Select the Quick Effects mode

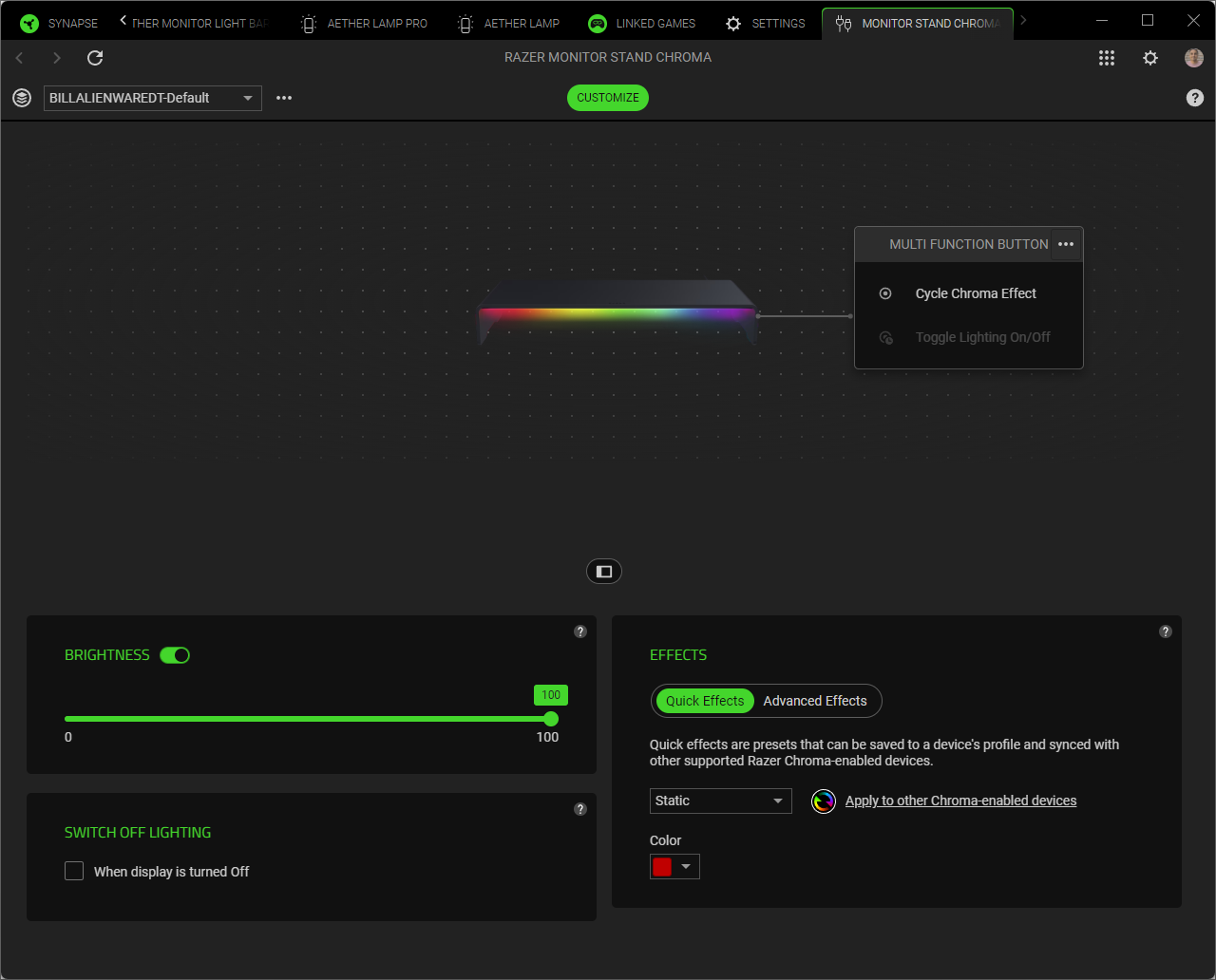pyautogui.click(x=705, y=701)
